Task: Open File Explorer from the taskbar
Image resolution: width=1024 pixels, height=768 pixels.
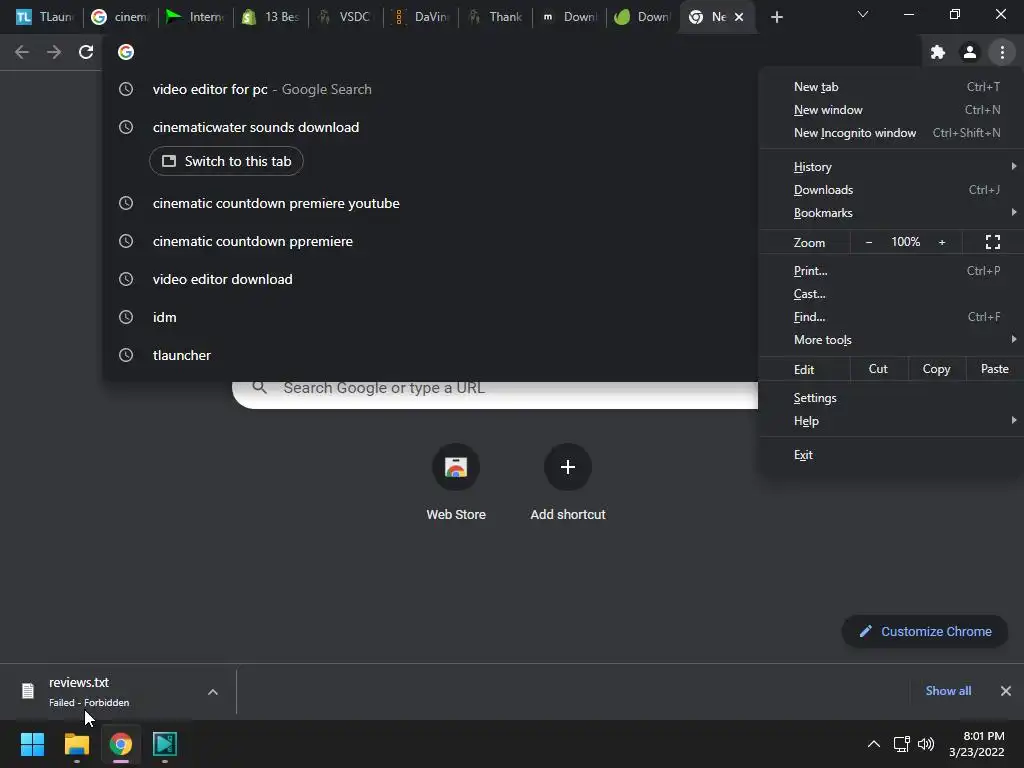Action: point(76,744)
